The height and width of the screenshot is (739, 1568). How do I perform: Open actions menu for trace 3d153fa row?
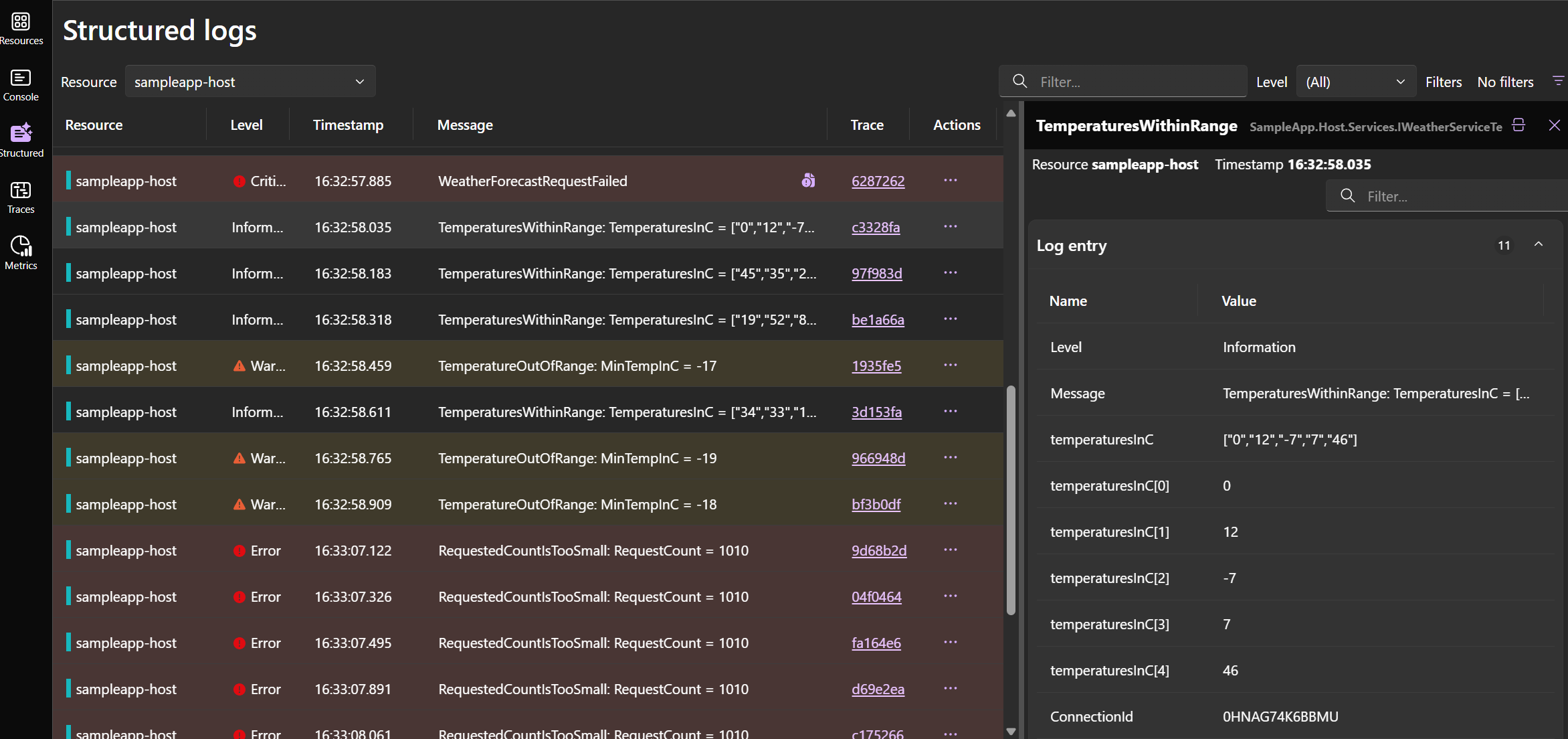tap(950, 411)
